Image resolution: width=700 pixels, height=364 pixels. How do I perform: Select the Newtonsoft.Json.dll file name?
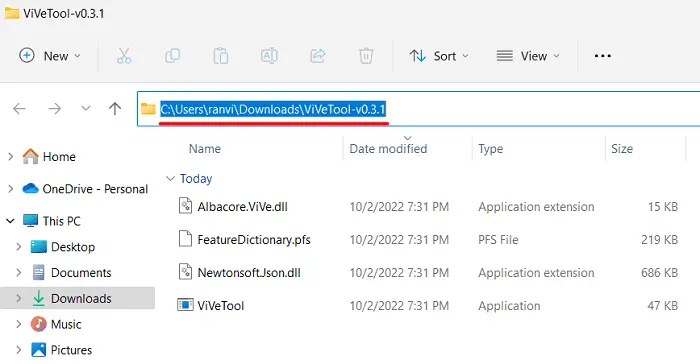point(249,272)
